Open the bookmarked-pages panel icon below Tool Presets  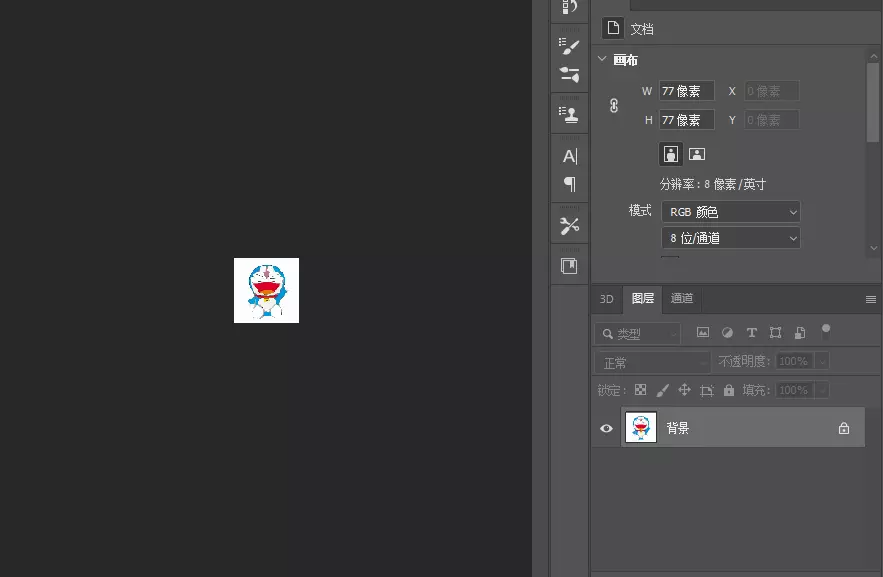(569, 266)
